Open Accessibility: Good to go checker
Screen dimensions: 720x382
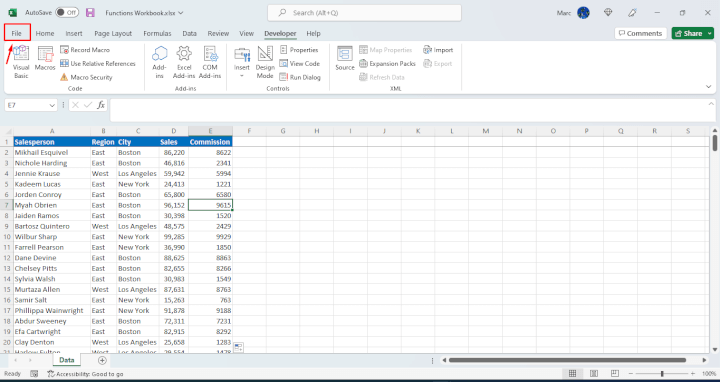click(85, 374)
